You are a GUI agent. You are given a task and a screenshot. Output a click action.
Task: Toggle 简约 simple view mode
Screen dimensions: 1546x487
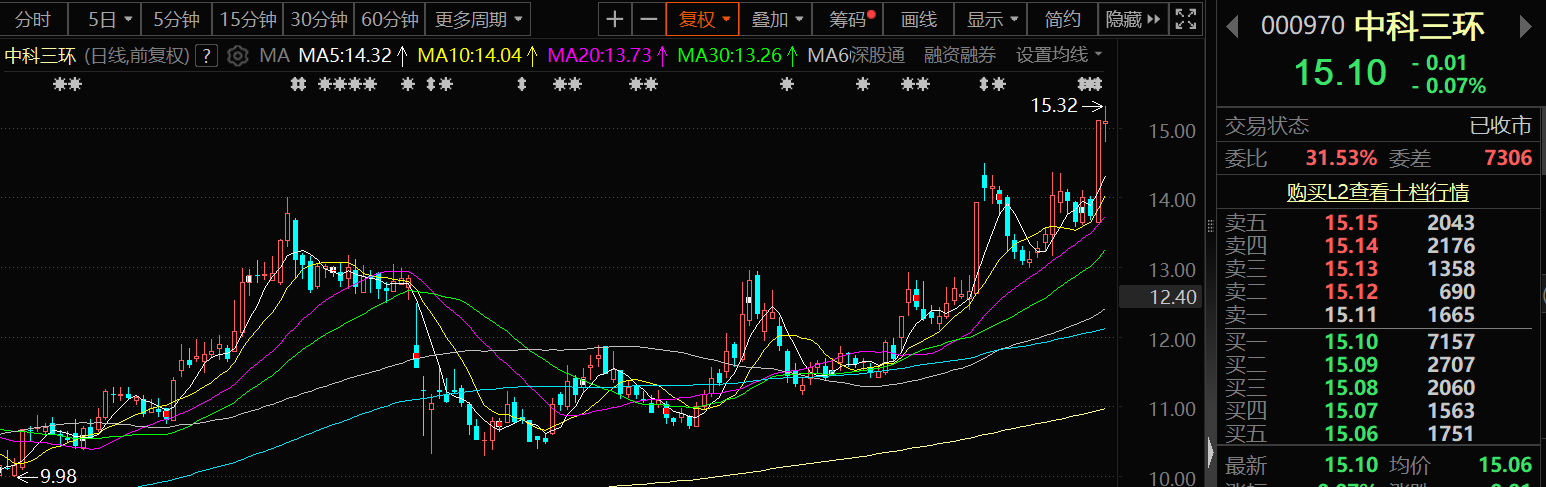point(1062,19)
